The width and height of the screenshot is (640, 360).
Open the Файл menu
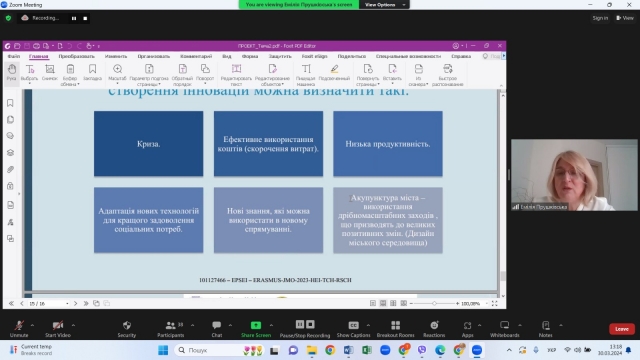point(13,56)
